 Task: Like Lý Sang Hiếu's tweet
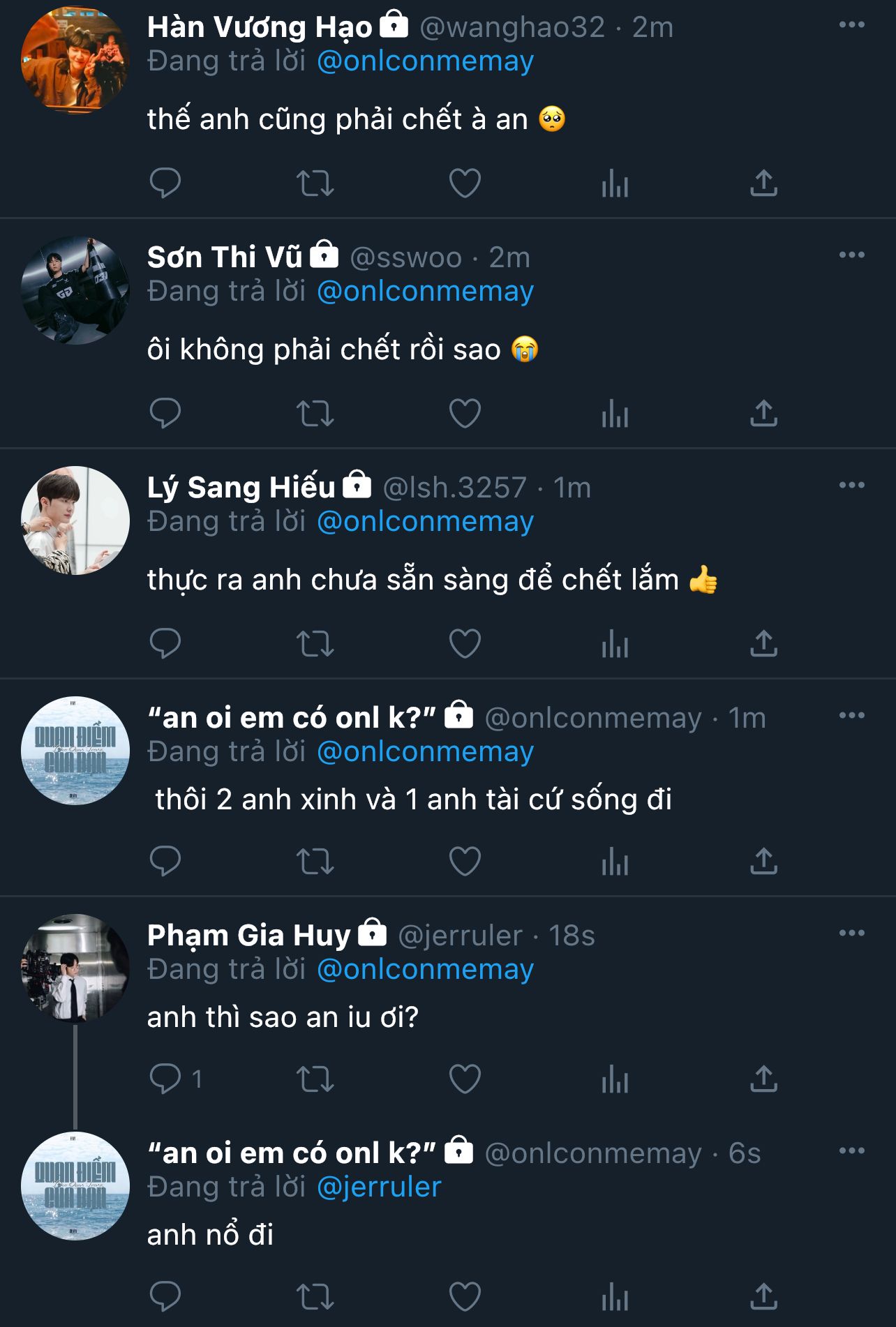pos(465,643)
